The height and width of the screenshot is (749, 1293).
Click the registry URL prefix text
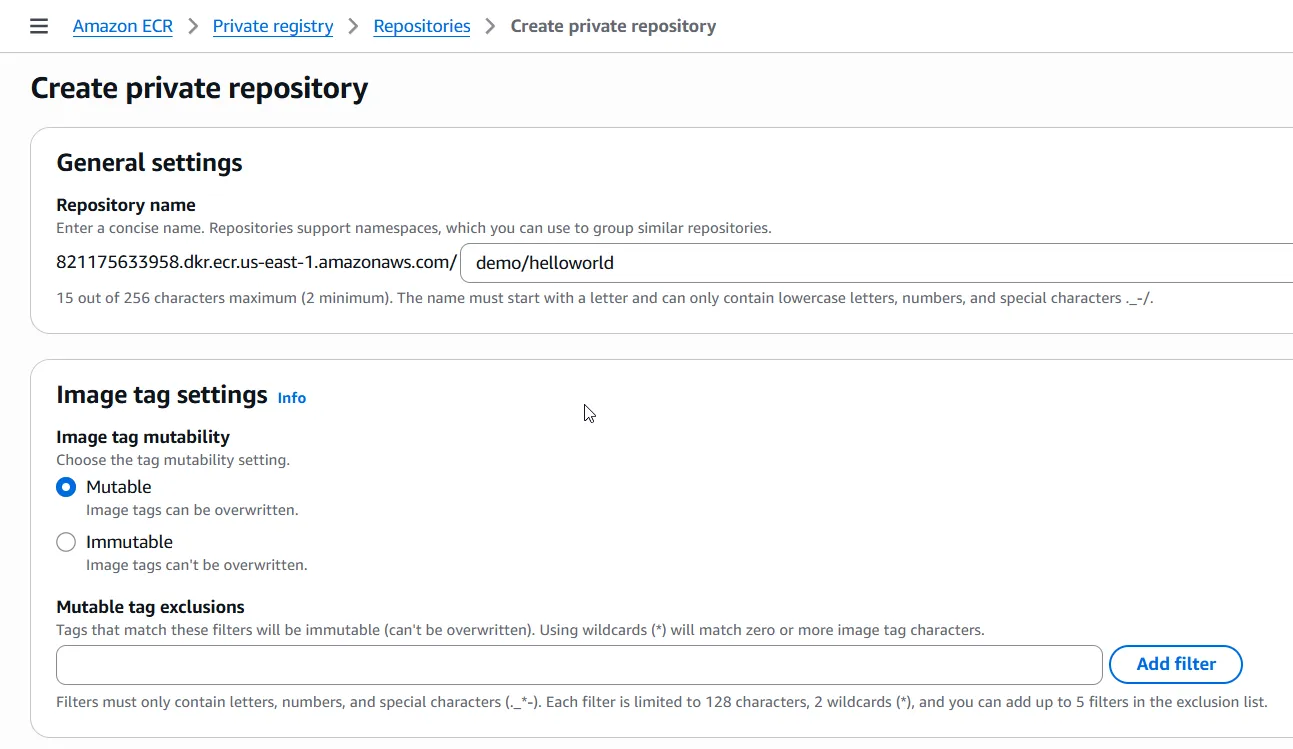tap(255, 262)
